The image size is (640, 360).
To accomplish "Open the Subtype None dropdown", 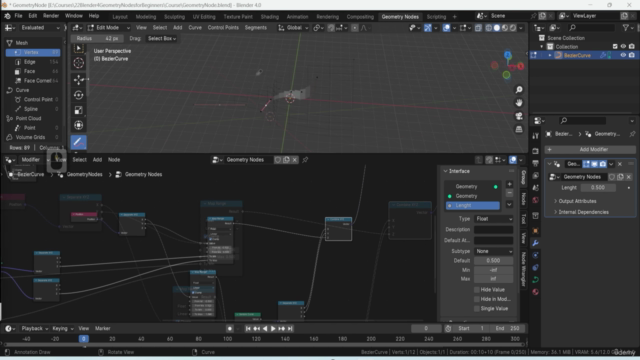I will coord(493,251).
